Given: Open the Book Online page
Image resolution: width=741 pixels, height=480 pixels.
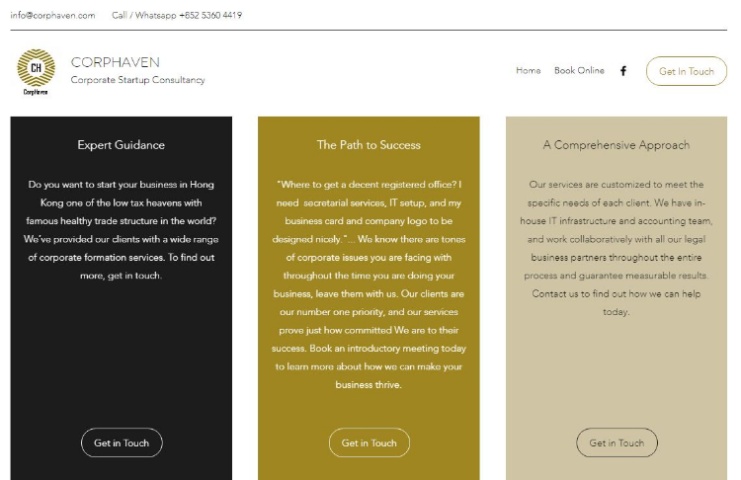Looking at the screenshot, I should point(579,70).
